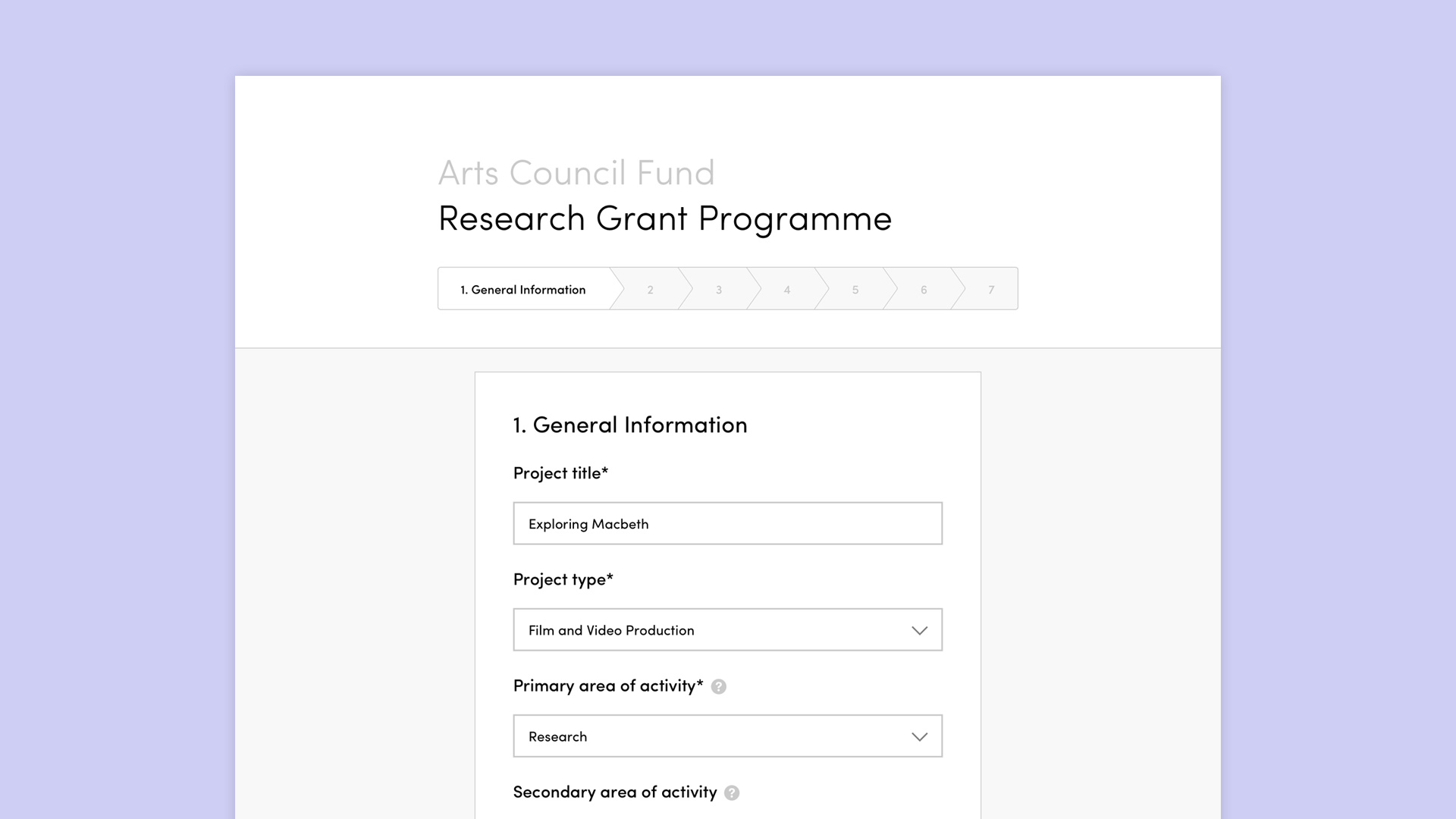Jump to step 4 in progress bar
Image resolution: width=1456 pixels, height=819 pixels.
787,289
